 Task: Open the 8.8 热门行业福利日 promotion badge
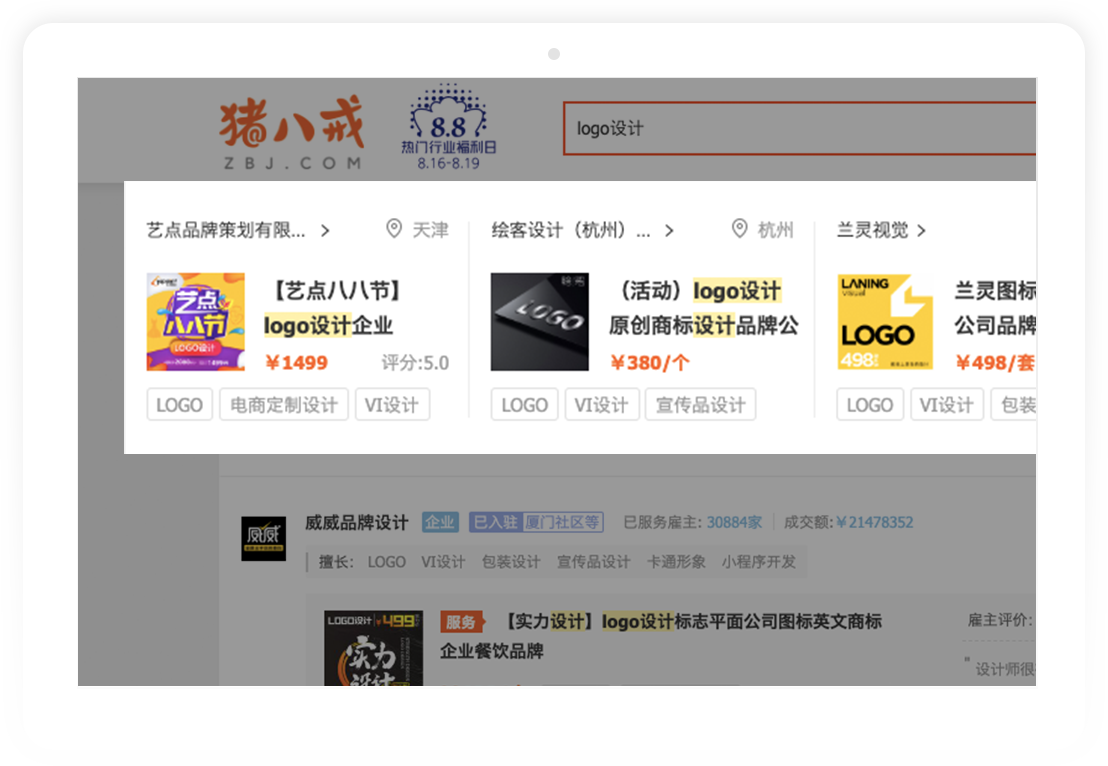[x=449, y=128]
